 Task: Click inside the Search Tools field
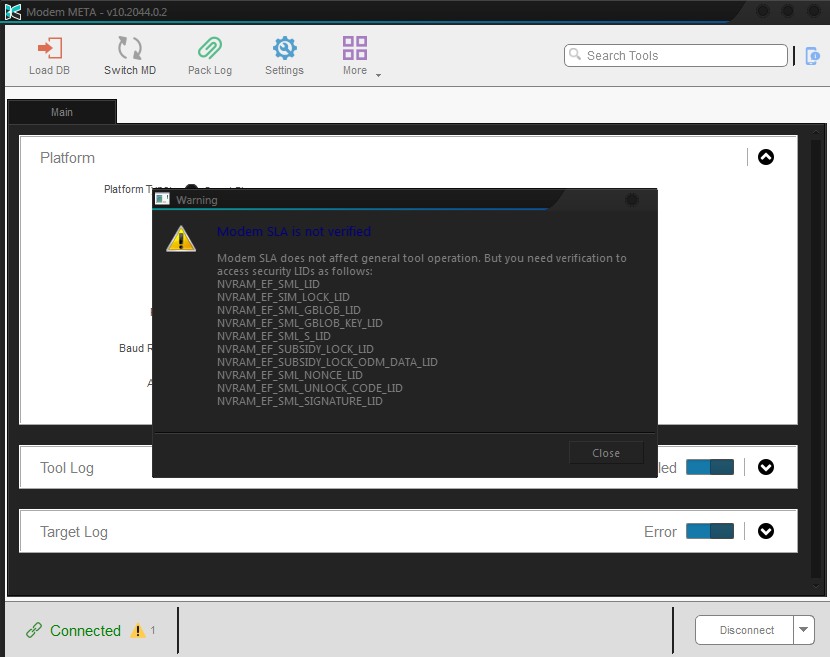675,56
